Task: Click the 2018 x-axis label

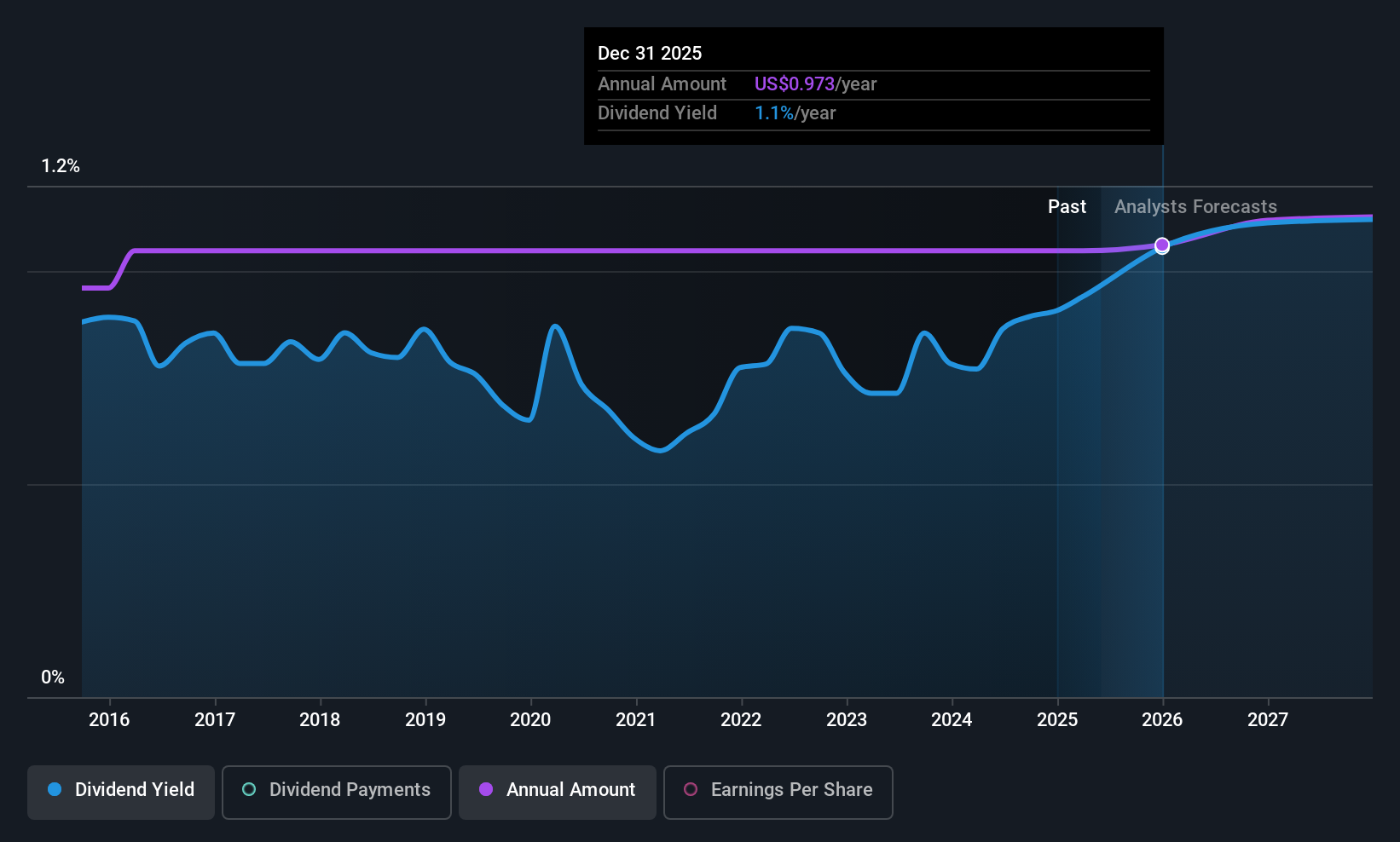Action: tap(320, 720)
